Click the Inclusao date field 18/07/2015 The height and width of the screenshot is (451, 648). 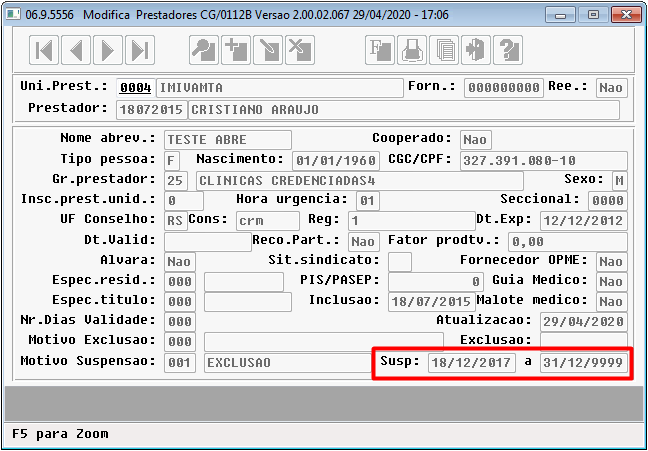coord(432,302)
